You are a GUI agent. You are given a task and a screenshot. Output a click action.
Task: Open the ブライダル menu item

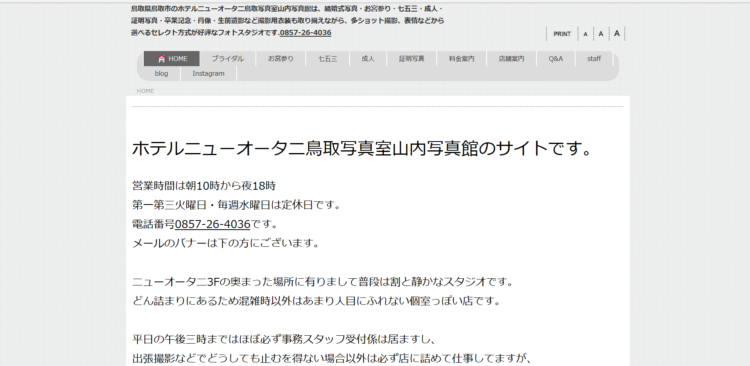(x=228, y=59)
